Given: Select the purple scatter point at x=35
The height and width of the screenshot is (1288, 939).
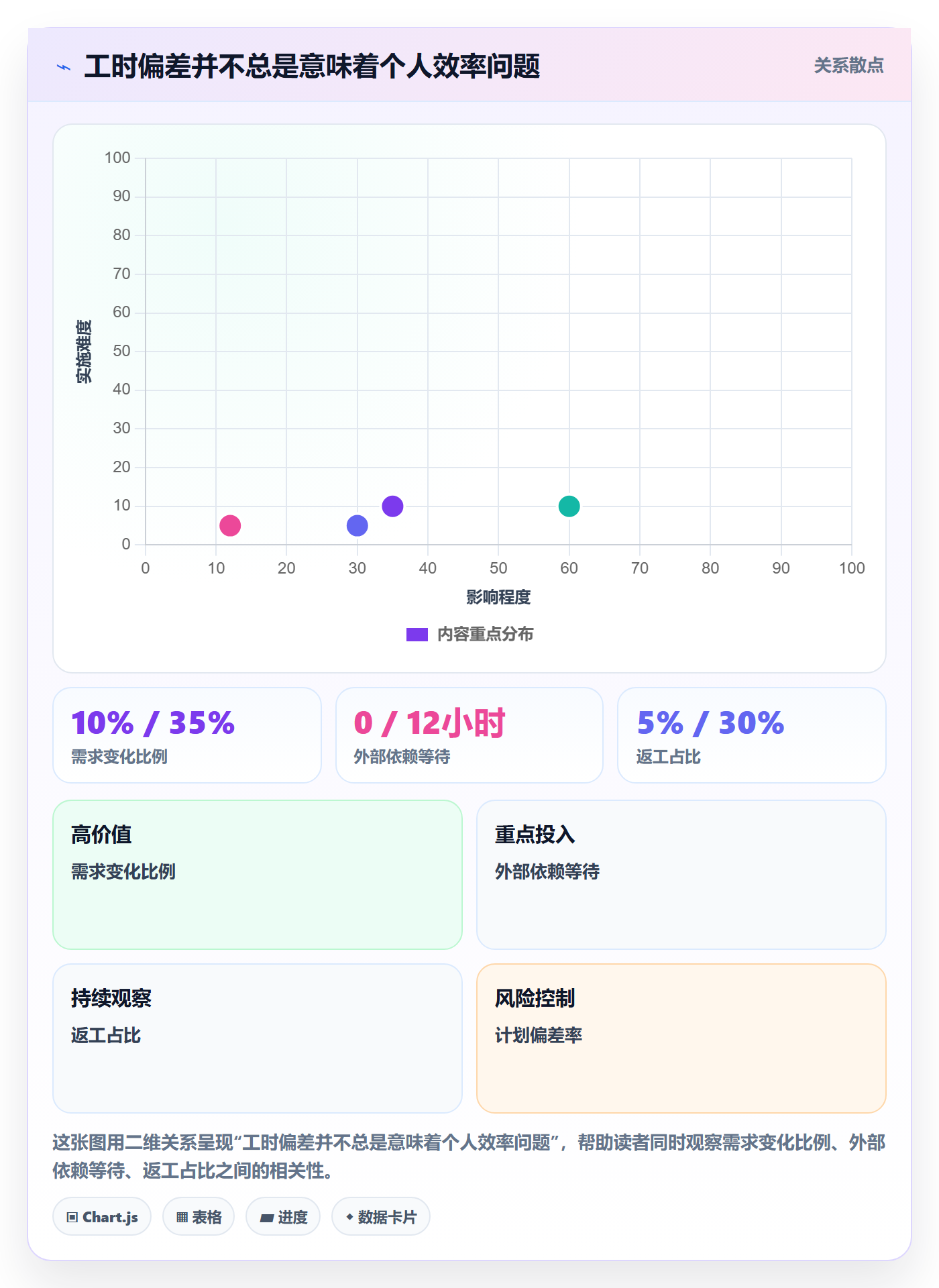Looking at the screenshot, I should coord(392,506).
